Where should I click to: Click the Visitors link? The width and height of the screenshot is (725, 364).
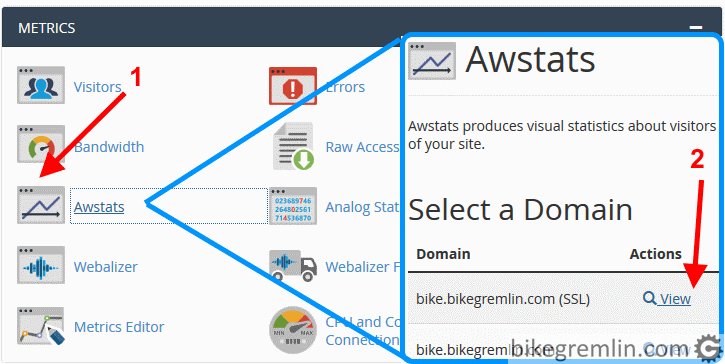pyautogui.click(x=98, y=87)
